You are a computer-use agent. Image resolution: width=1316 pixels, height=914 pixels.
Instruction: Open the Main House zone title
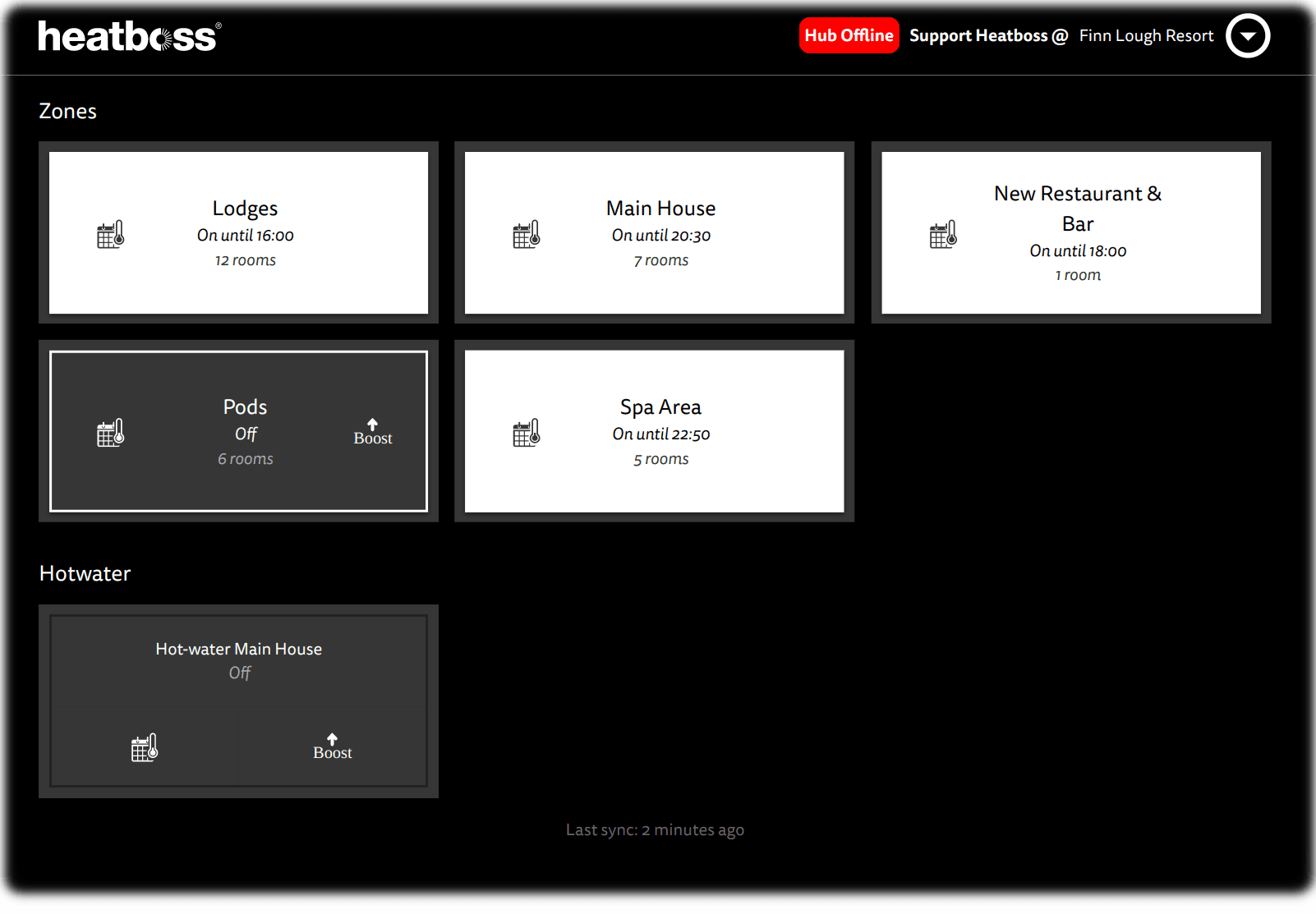click(660, 209)
